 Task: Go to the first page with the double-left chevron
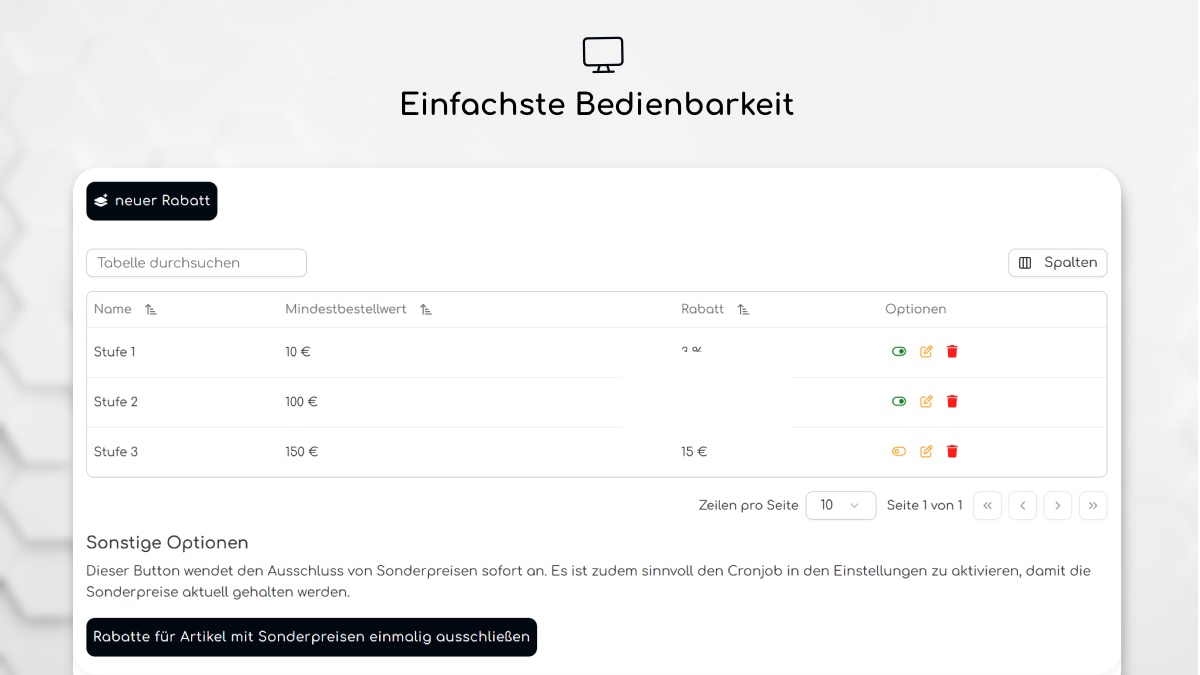pyautogui.click(x=987, y=505)
